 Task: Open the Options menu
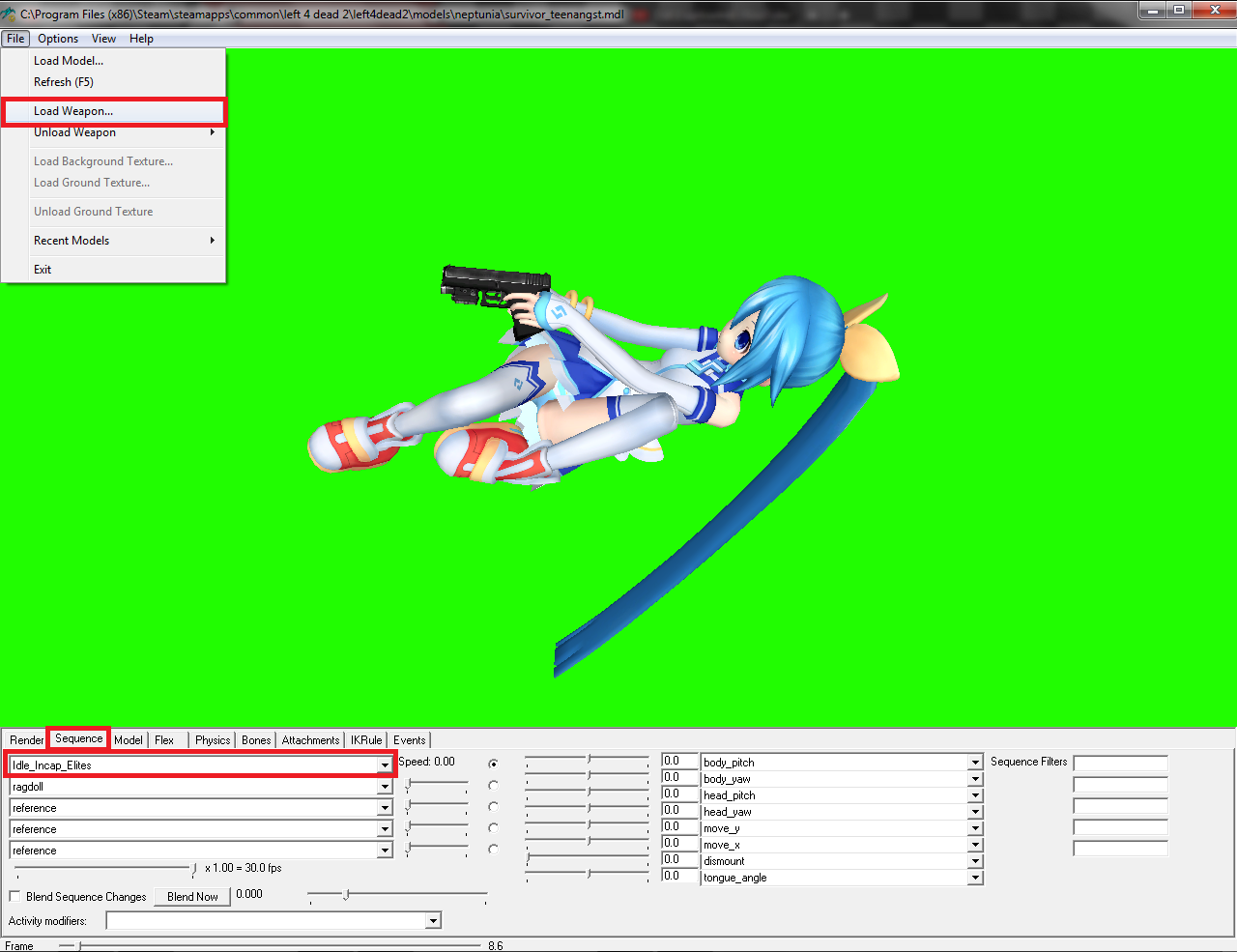click(x=58, y=39)
